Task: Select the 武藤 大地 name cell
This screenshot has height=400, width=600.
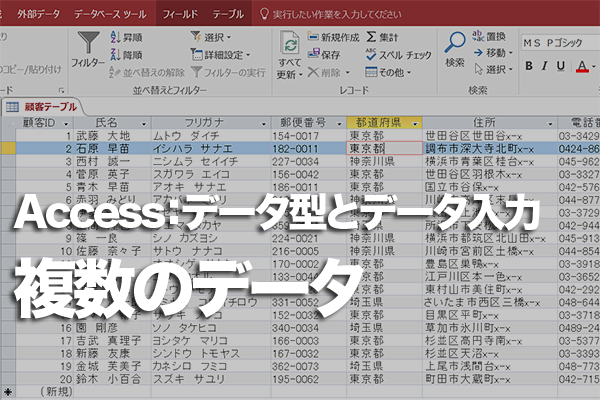Action: 112,136
